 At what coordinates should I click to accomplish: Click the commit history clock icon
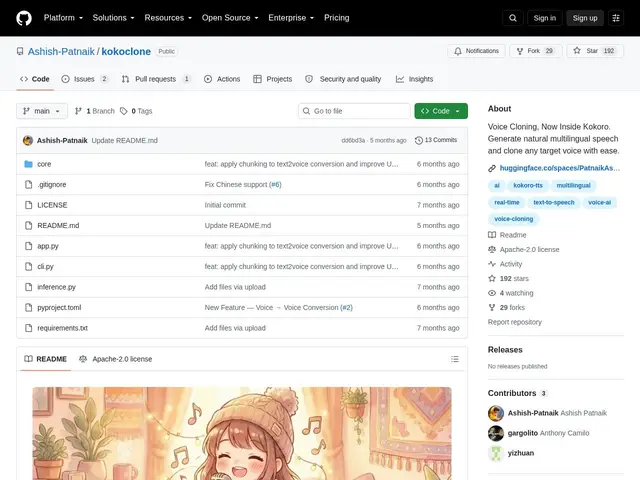(418, 140)
